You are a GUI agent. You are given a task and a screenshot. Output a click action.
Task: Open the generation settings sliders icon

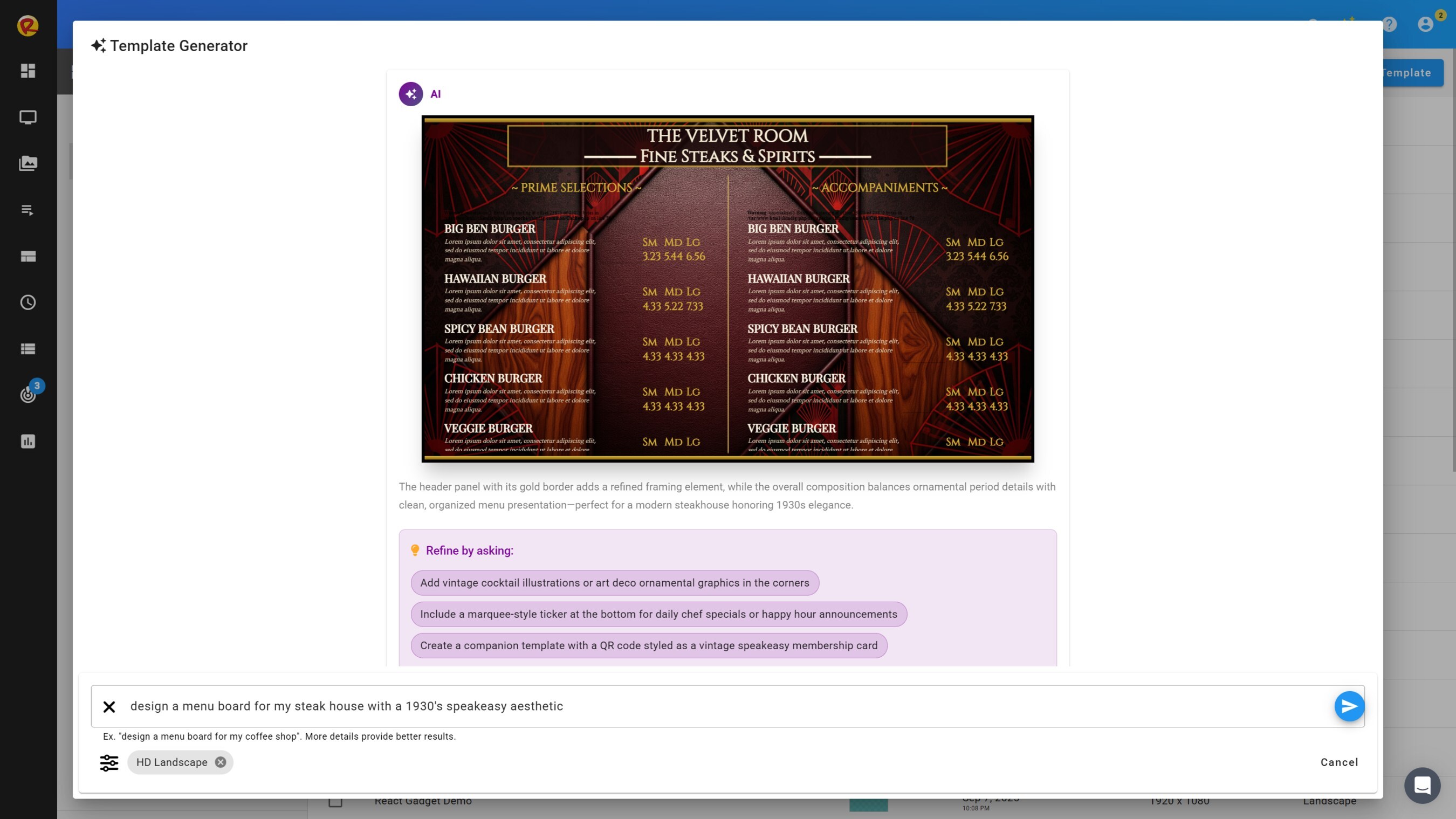pyautogui.click(x=108, y=762)
